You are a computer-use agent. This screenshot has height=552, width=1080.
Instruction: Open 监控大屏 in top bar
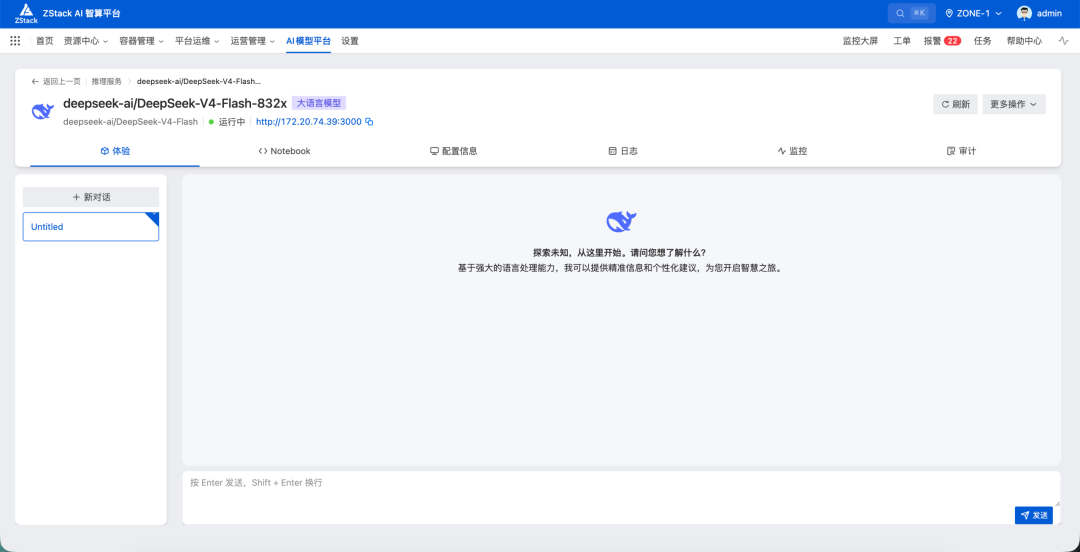tap(860, 41)
